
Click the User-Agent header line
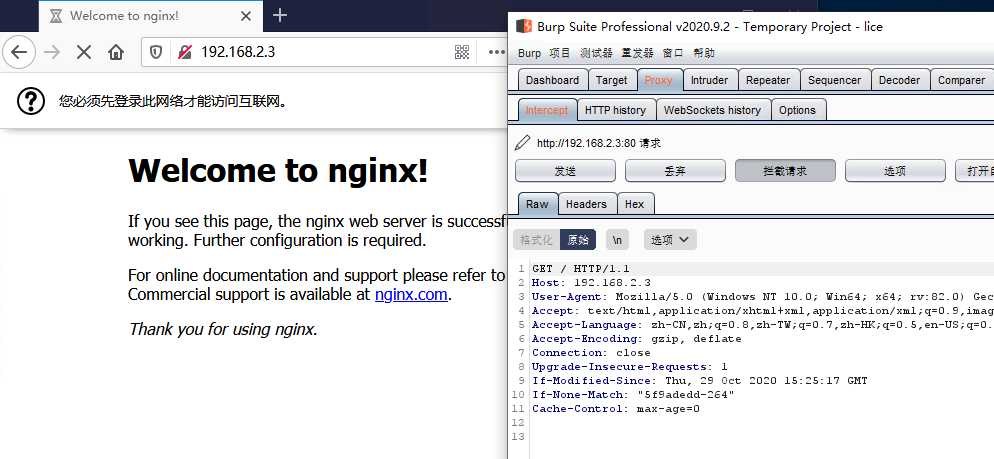coord(763,297)
